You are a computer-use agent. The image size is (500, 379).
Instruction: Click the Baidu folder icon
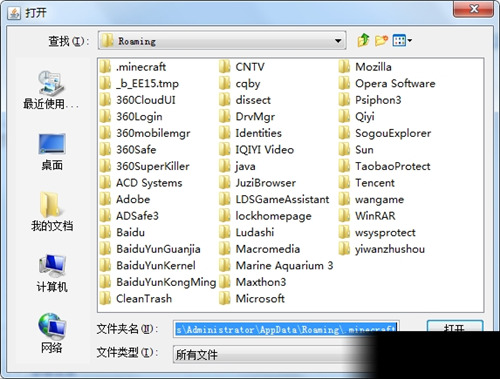click(105, 232)
